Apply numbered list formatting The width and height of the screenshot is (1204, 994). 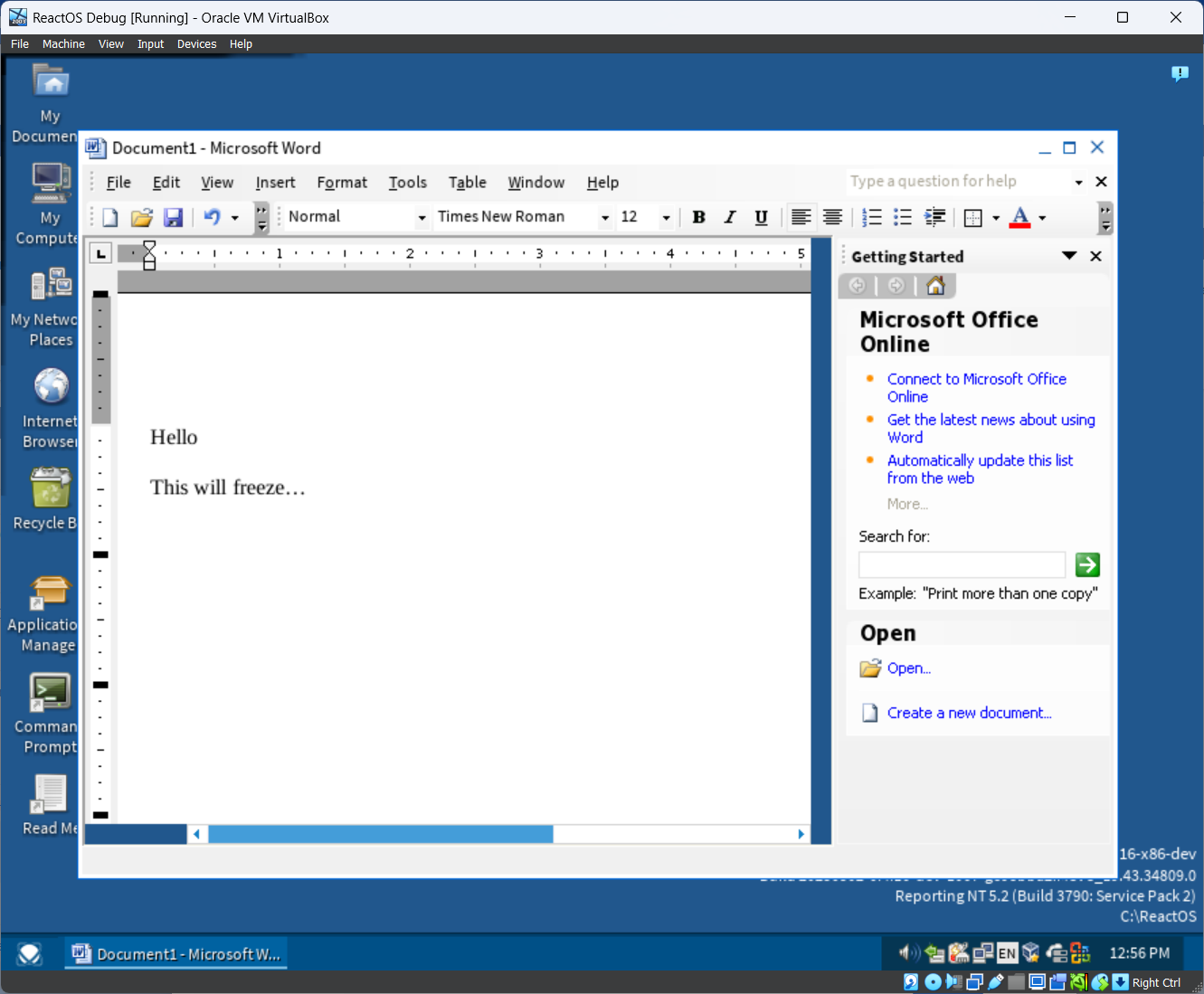[872, 217]
